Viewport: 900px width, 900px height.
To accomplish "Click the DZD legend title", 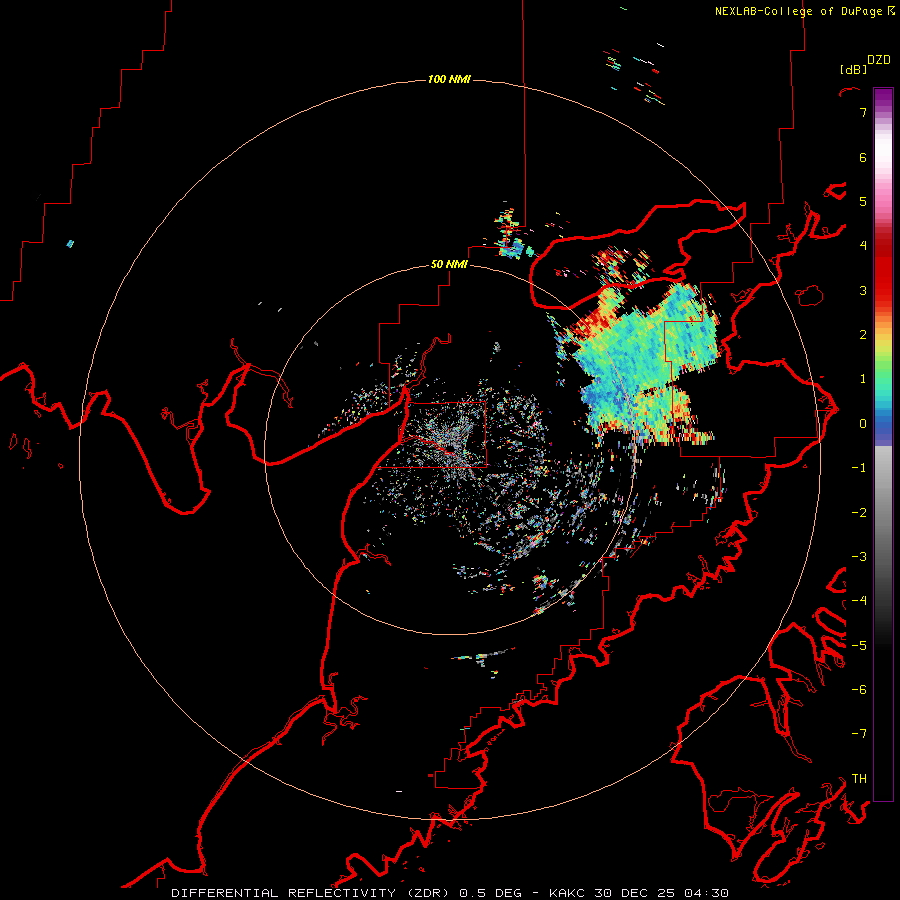I will 879,60.
